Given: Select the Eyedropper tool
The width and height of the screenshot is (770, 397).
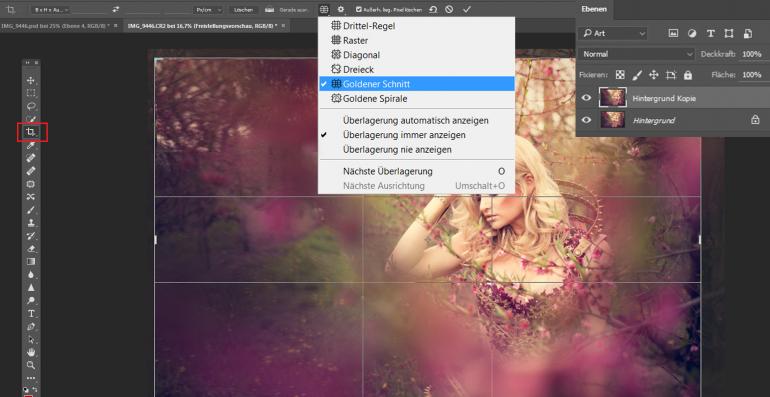Looking at the screenshot, I should 31,145.
